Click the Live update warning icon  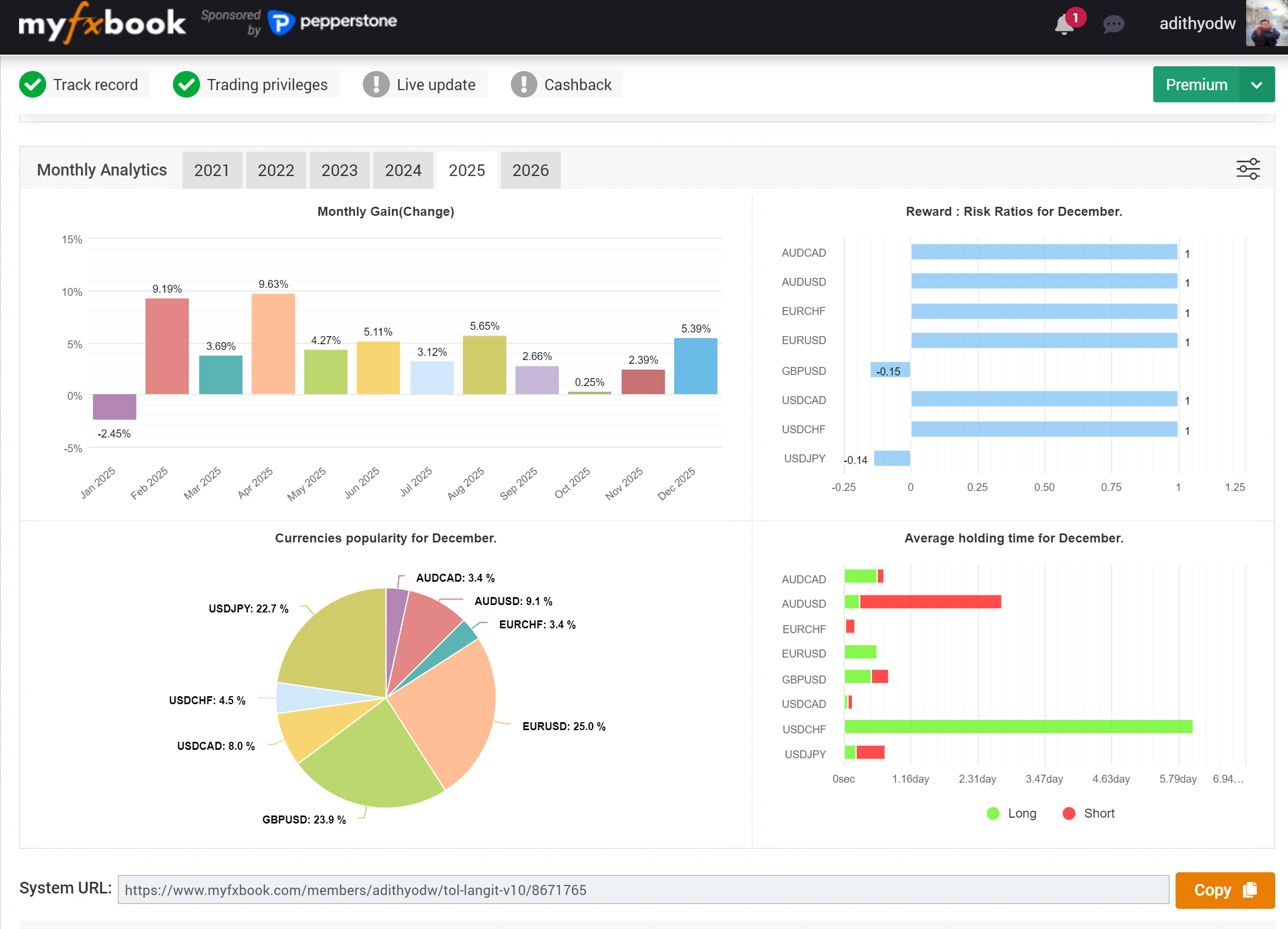[376, 84]
